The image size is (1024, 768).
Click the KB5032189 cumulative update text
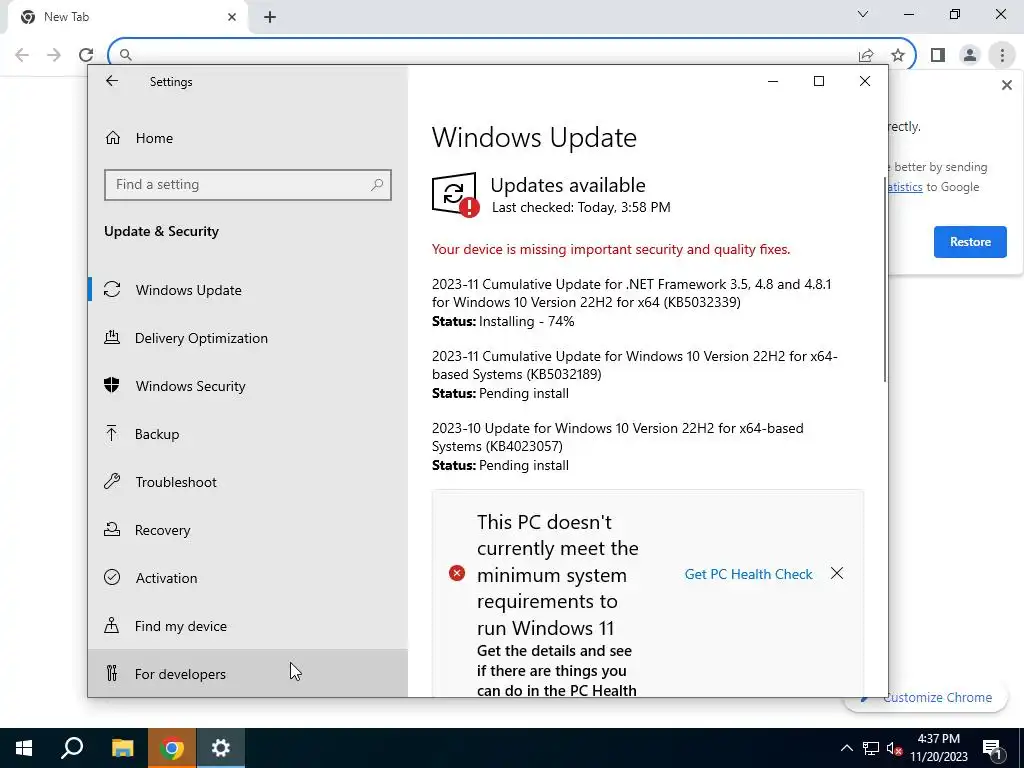634,365
